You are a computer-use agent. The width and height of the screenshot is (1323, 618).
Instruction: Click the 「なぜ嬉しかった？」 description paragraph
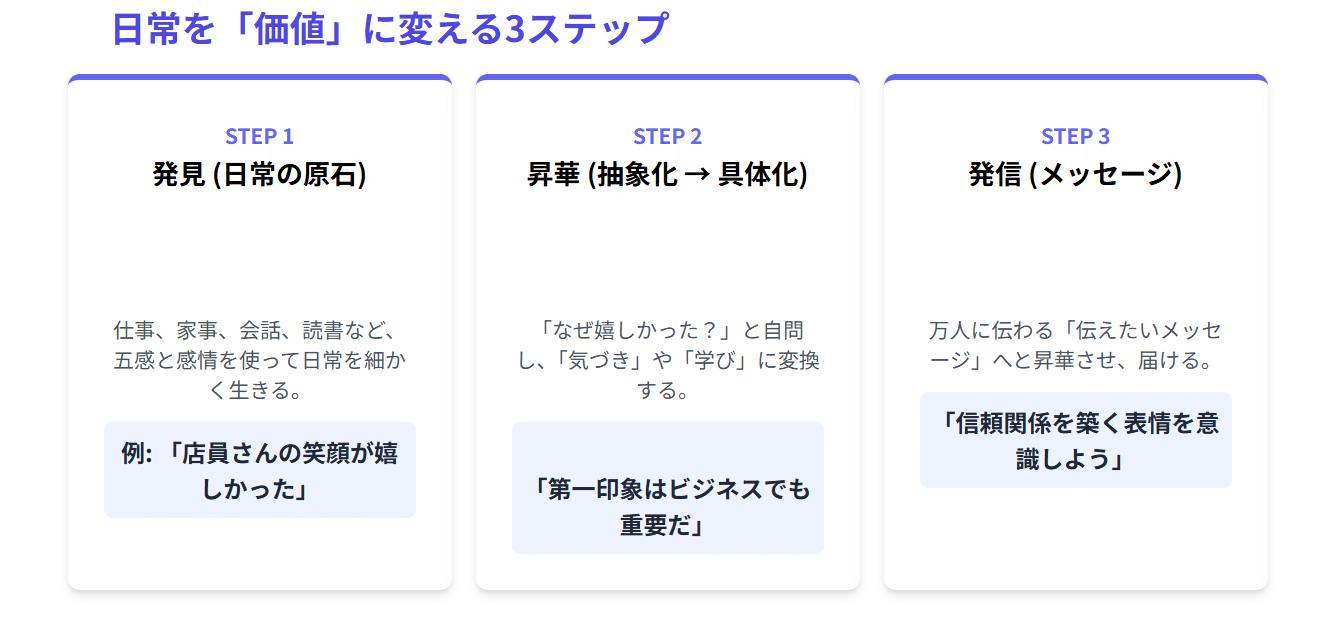pos(667,360)
